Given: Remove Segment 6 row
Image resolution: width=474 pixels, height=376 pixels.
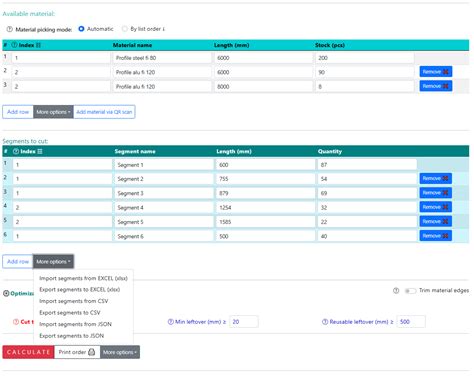Looking at the screenshot, I should [436, 236].
